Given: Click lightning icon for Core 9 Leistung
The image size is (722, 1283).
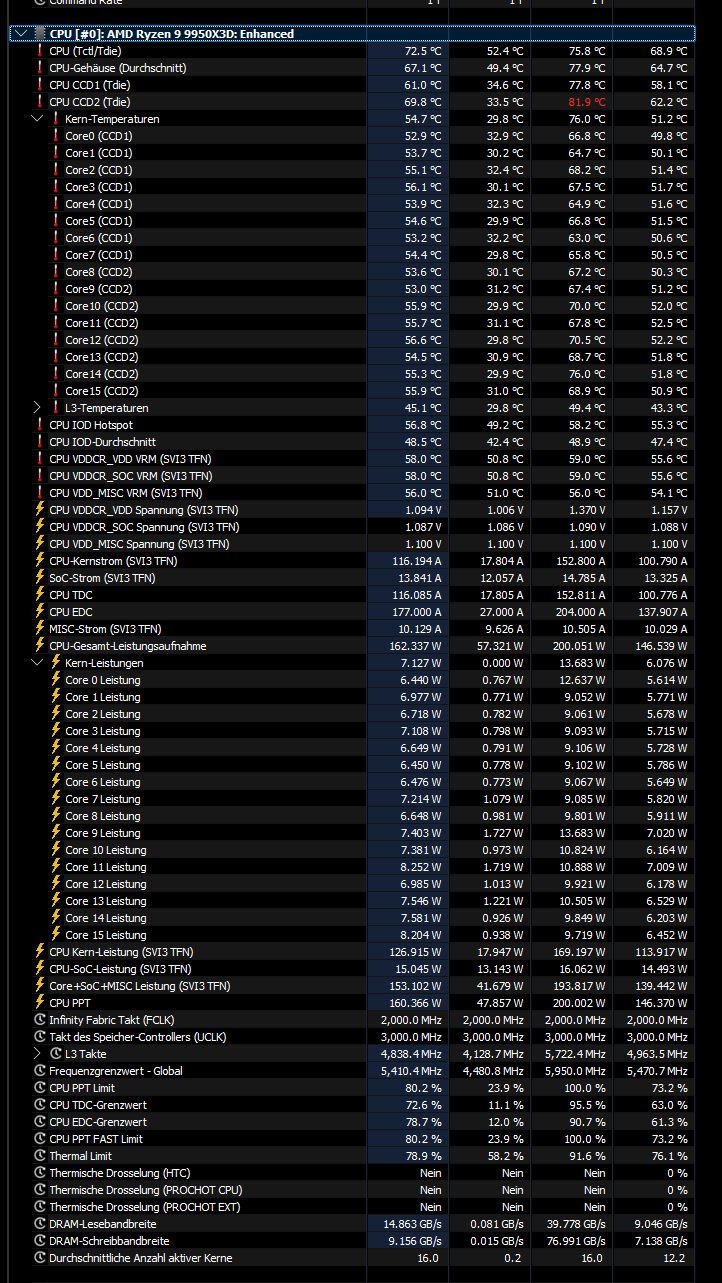Looking at the screenshot, I should pyautogui.click(x=56, y=833).
